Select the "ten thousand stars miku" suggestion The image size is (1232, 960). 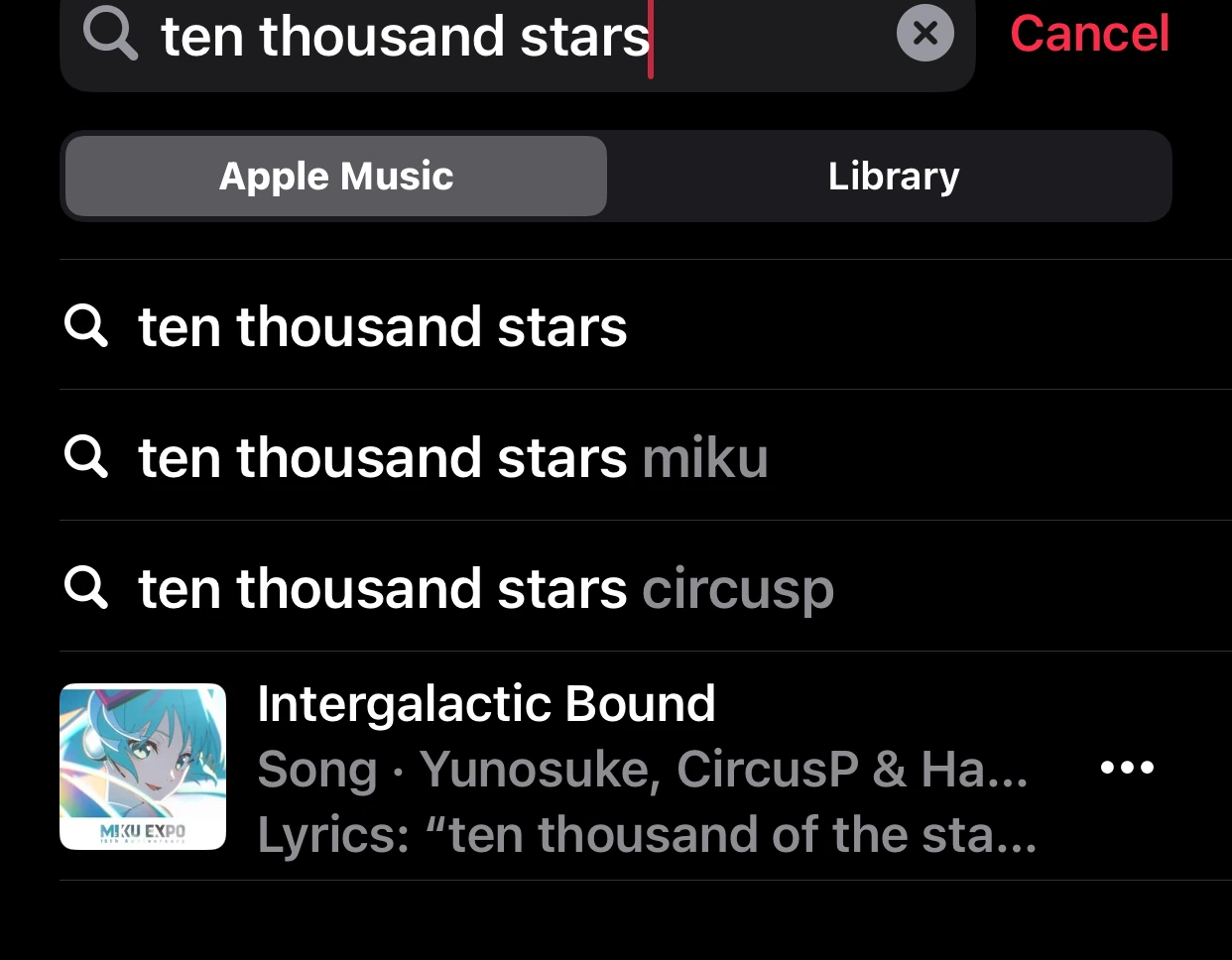point(646,456)
